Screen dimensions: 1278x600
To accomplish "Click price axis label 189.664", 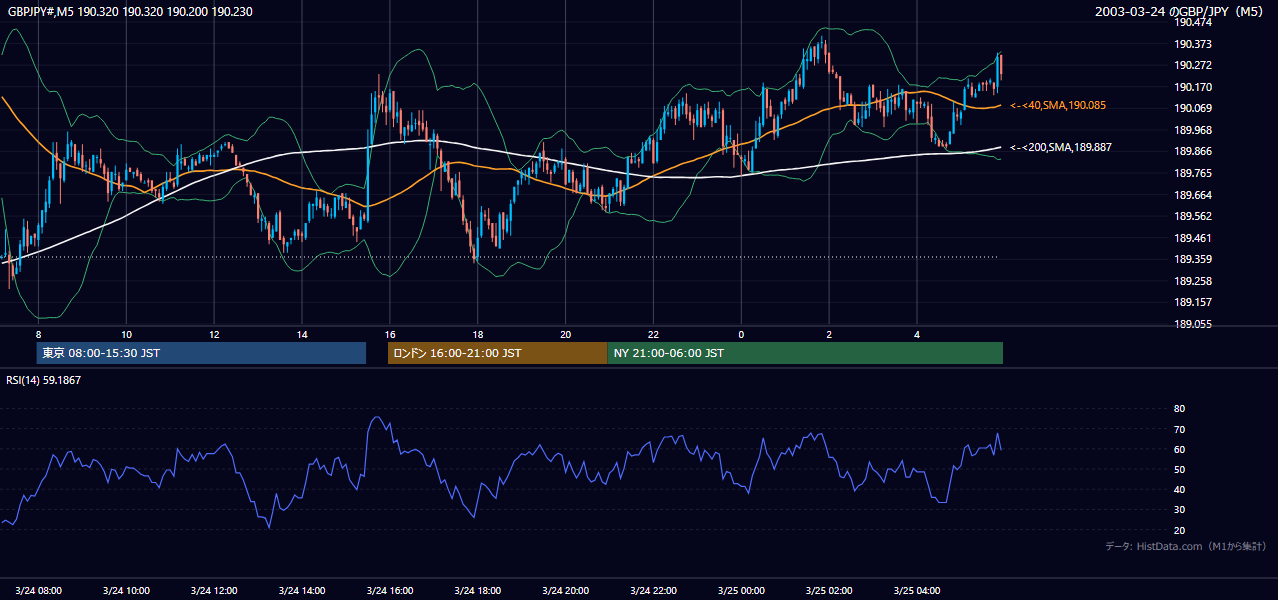I will point(1192,195).
